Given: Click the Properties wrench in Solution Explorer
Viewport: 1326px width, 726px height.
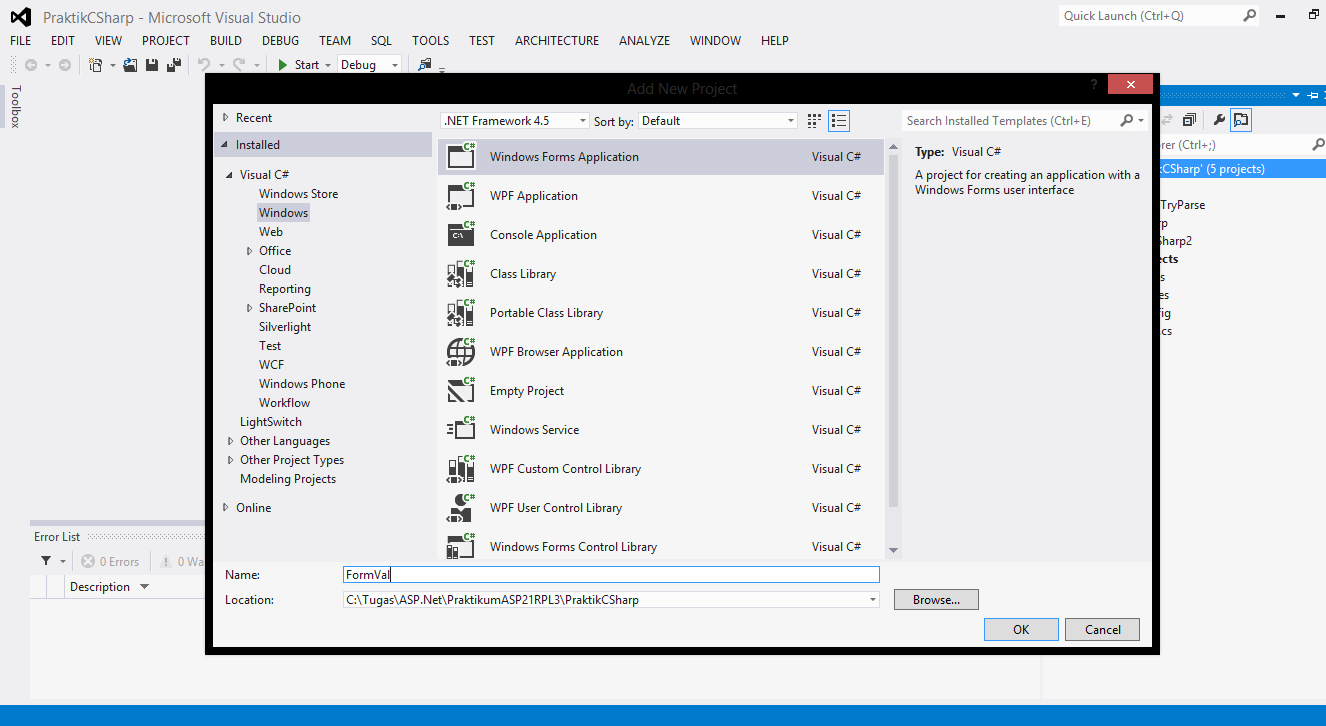Looking at the screenshot, I should 1220,119.
